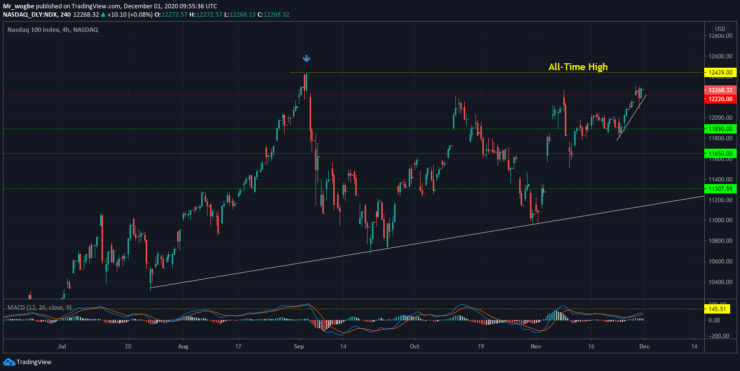Image resolution: width=740 pixels, height=371 pixels.
Task: Select the 'All-Time High' text annotation
Action: pyautogui.click(x=578, y=67)
